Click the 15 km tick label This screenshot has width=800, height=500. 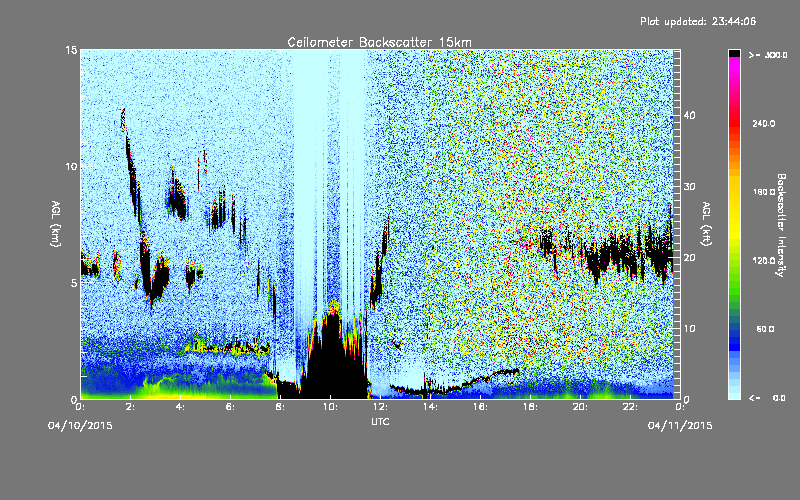click(71, 50)
